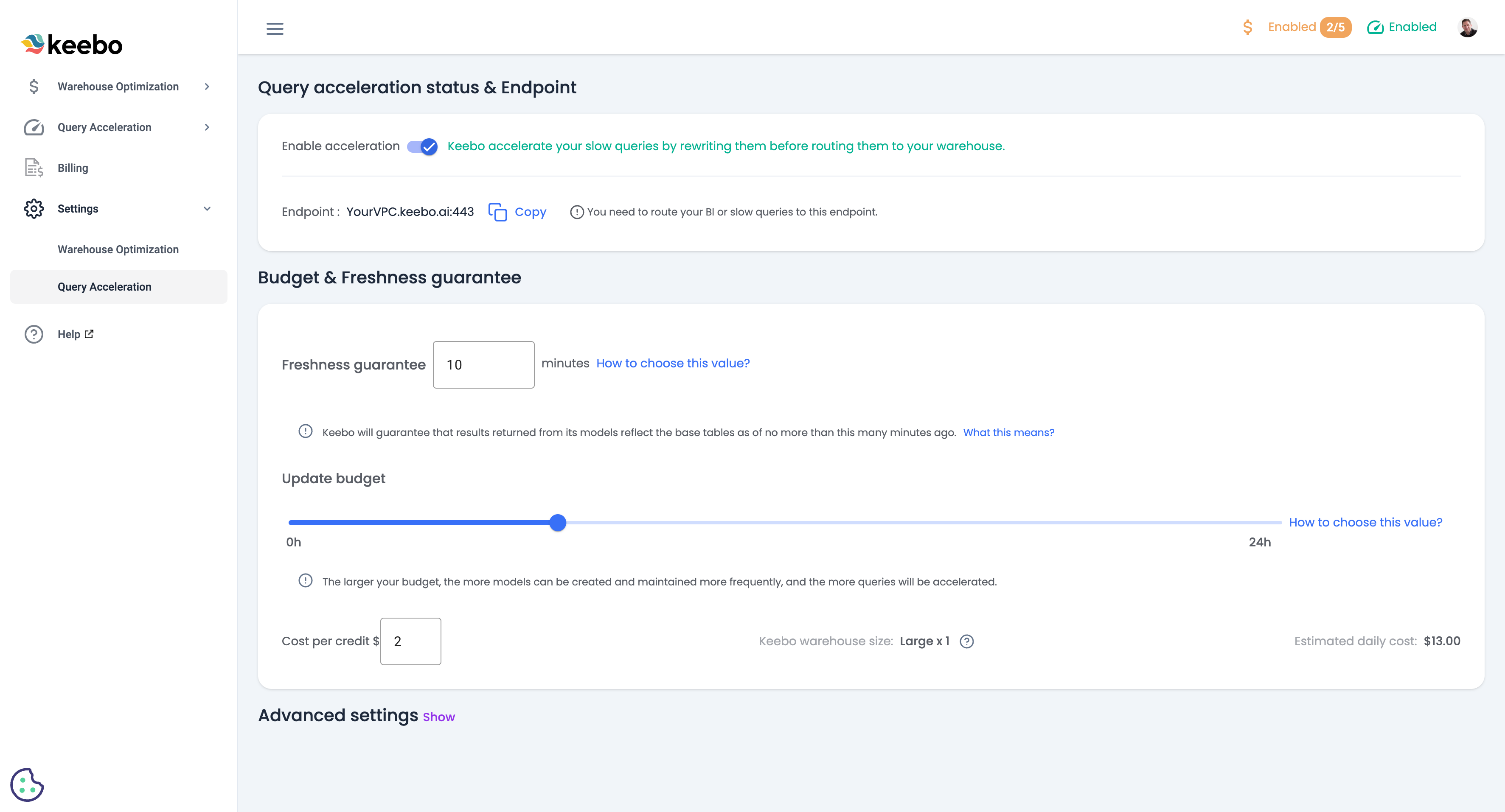This screenshot has height=812, width=1505.
Task: Open 'What this means?' link
Action: [1008, 432]
